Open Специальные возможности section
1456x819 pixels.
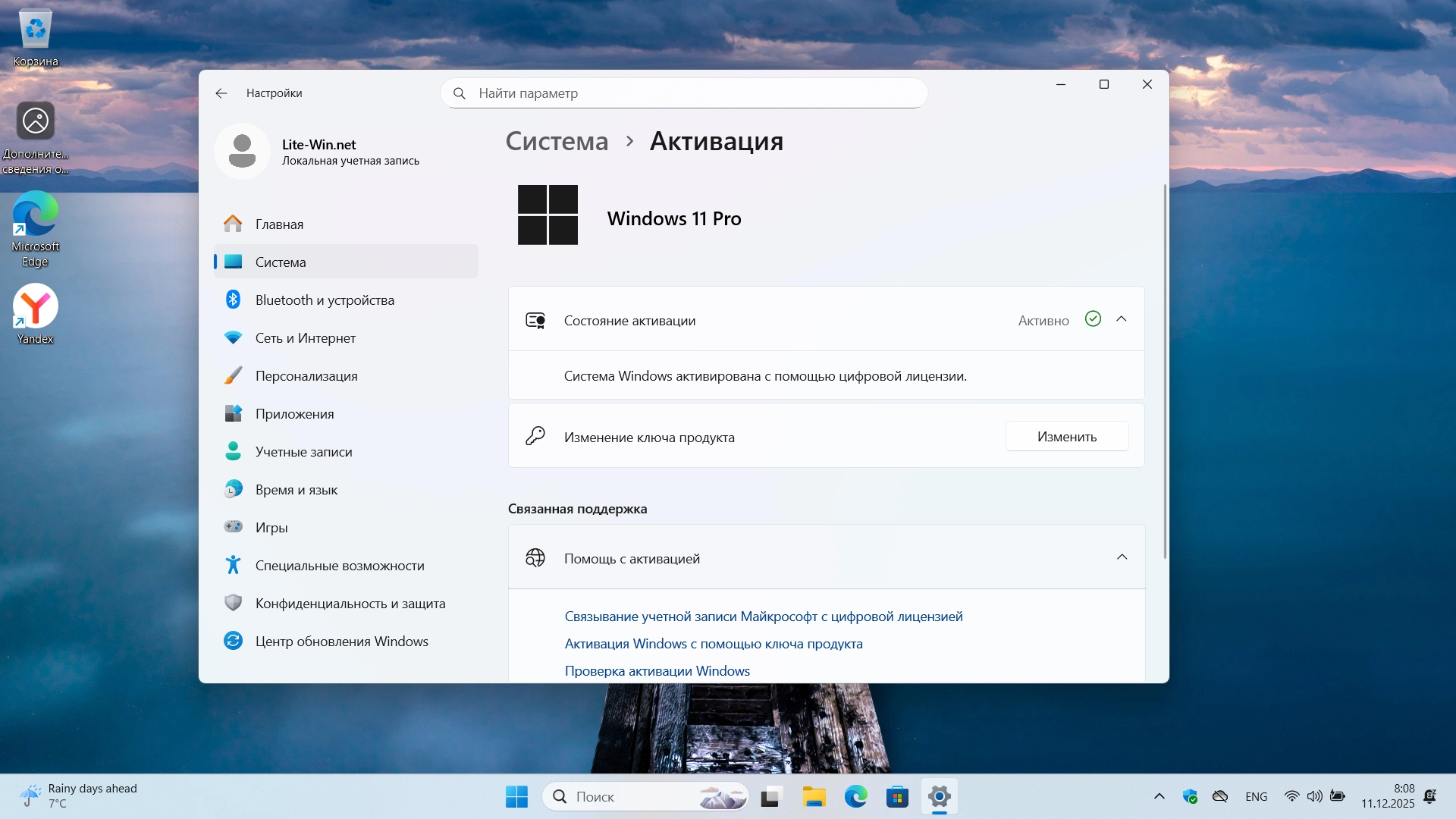tap(339, 566)
